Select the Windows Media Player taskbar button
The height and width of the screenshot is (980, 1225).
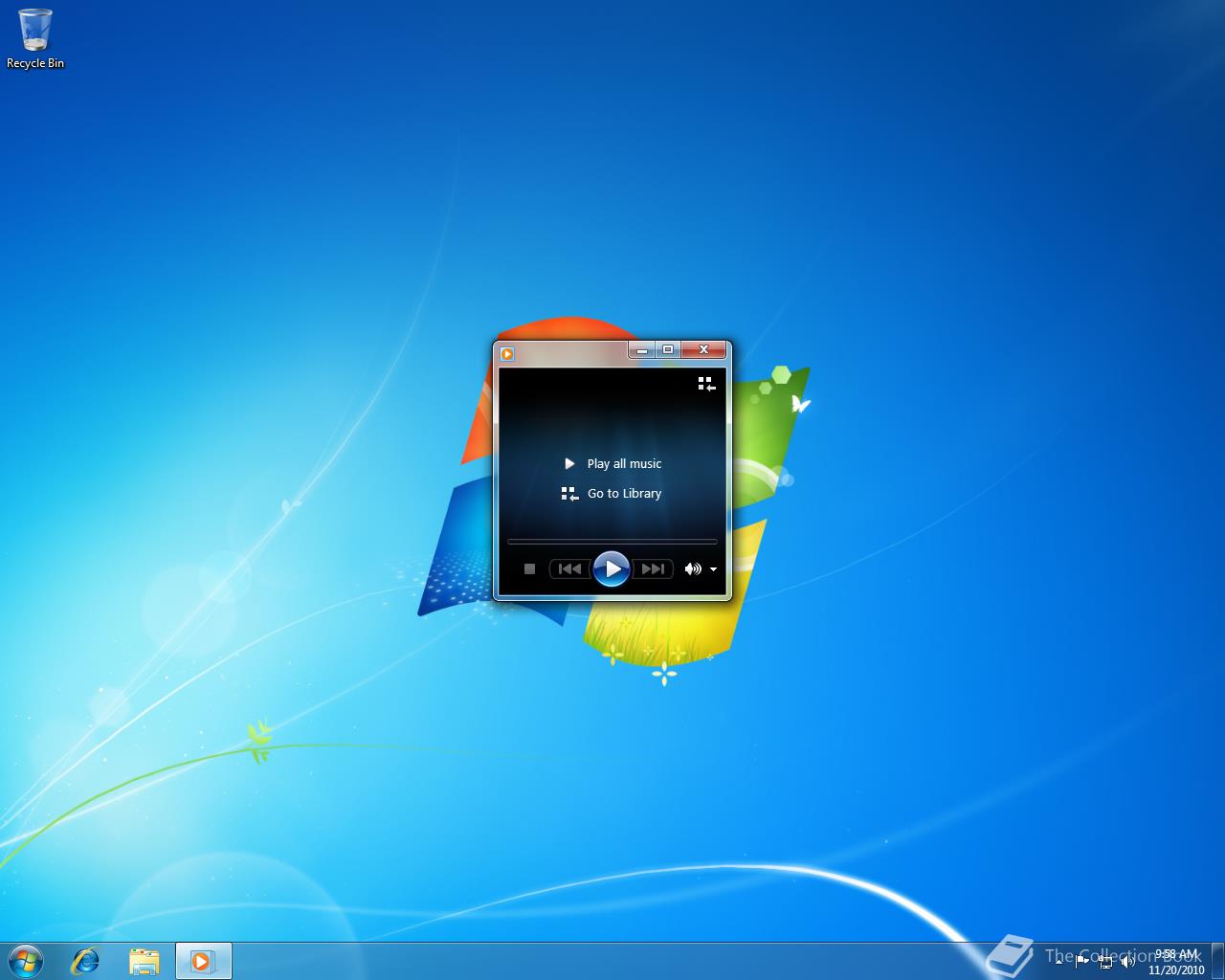[203, 961]
